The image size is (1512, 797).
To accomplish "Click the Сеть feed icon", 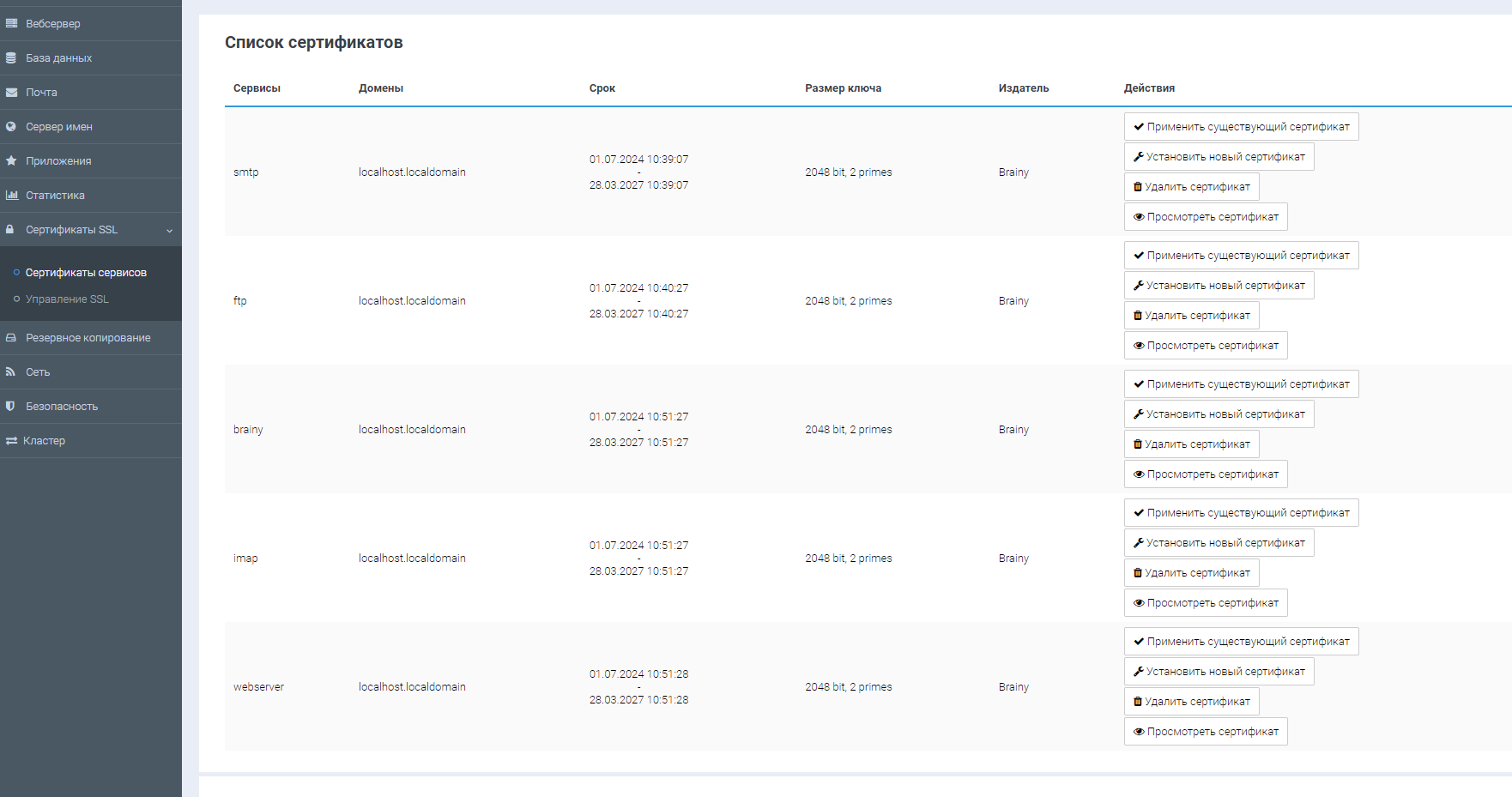I will coord(11,371).
